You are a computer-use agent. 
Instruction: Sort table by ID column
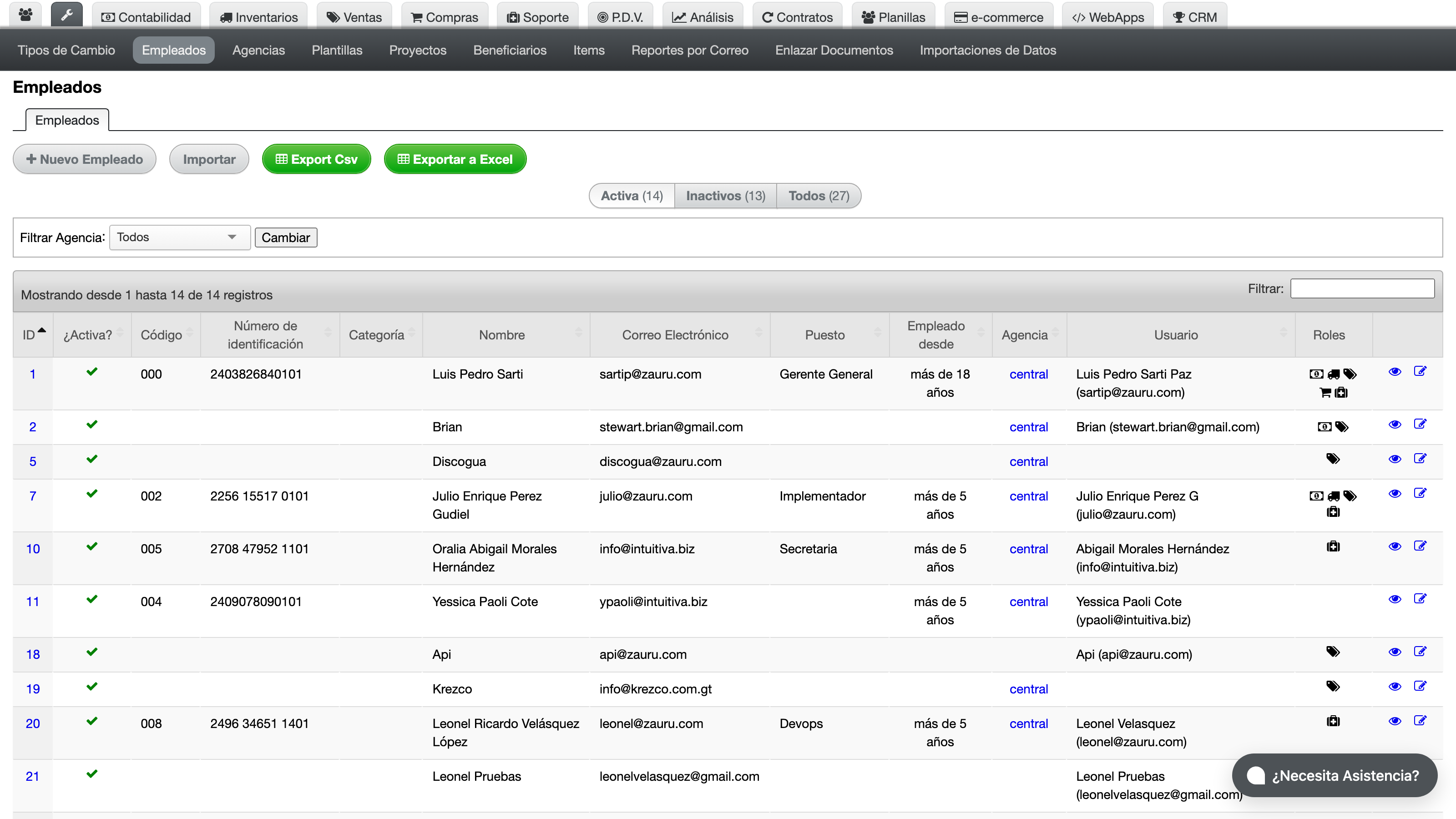pos(33,334)
